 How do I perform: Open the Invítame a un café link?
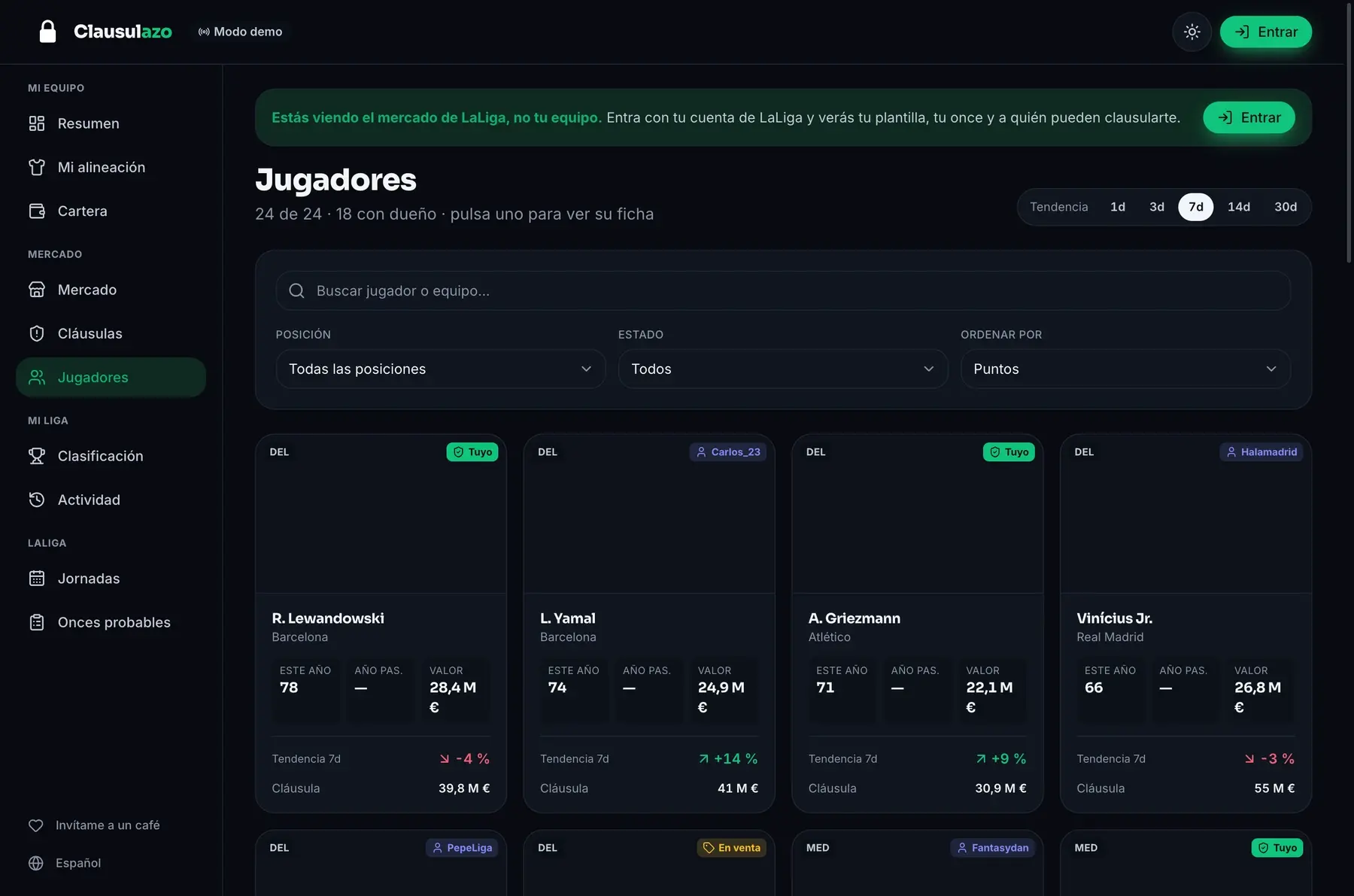[94, 825]
